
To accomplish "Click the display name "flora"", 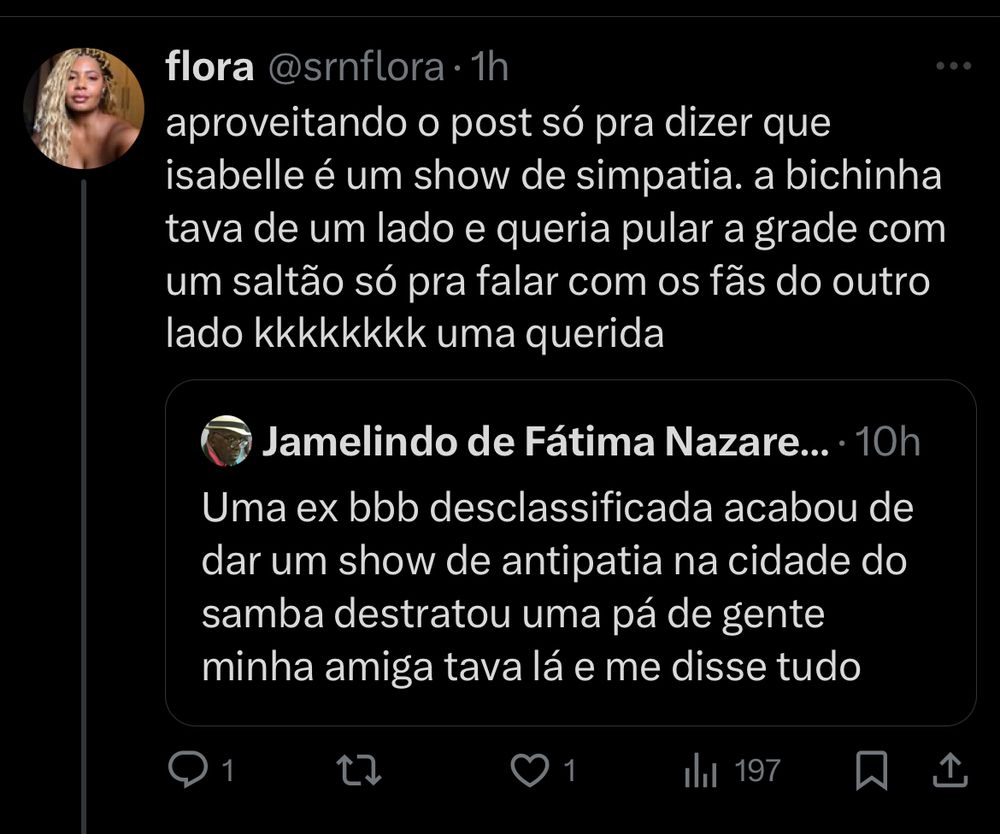I will [208, 67].
